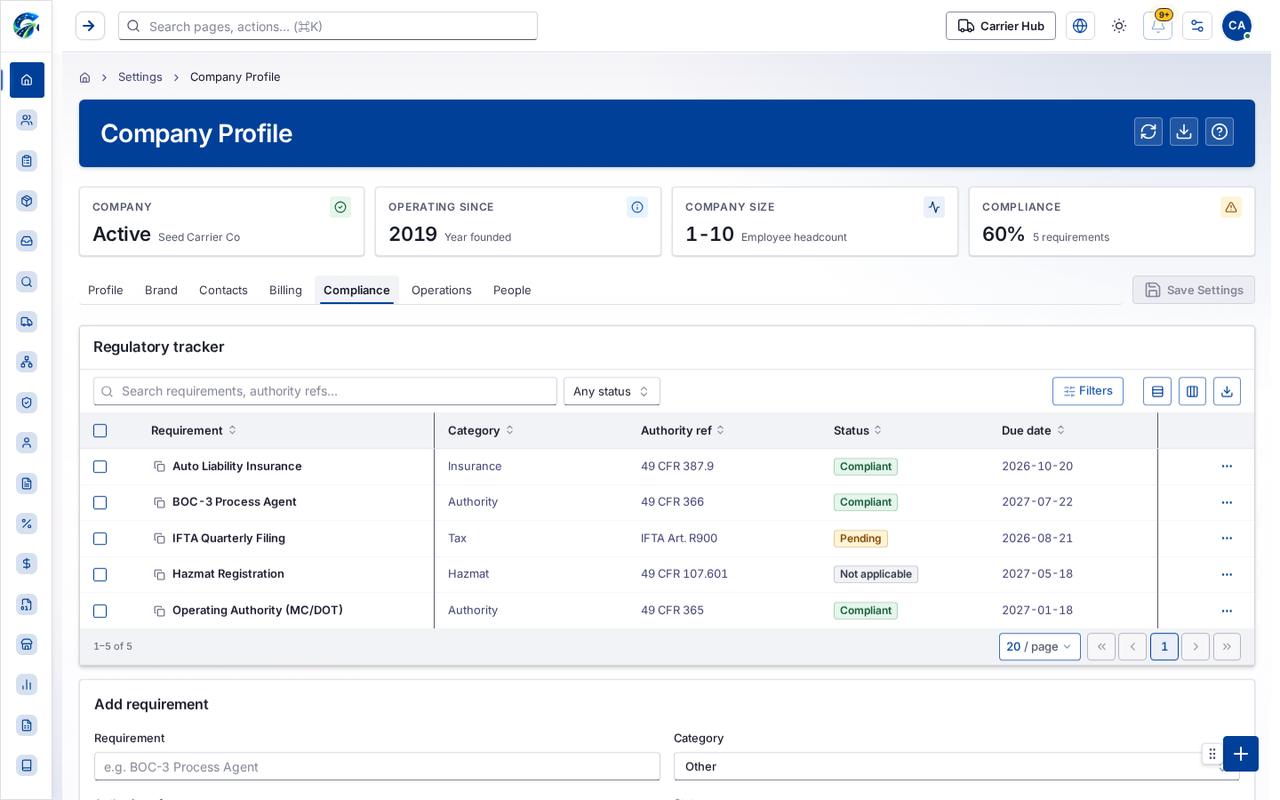Tick the IFTA Quarterly Filing row checkbox

click(x=100, y=539)
